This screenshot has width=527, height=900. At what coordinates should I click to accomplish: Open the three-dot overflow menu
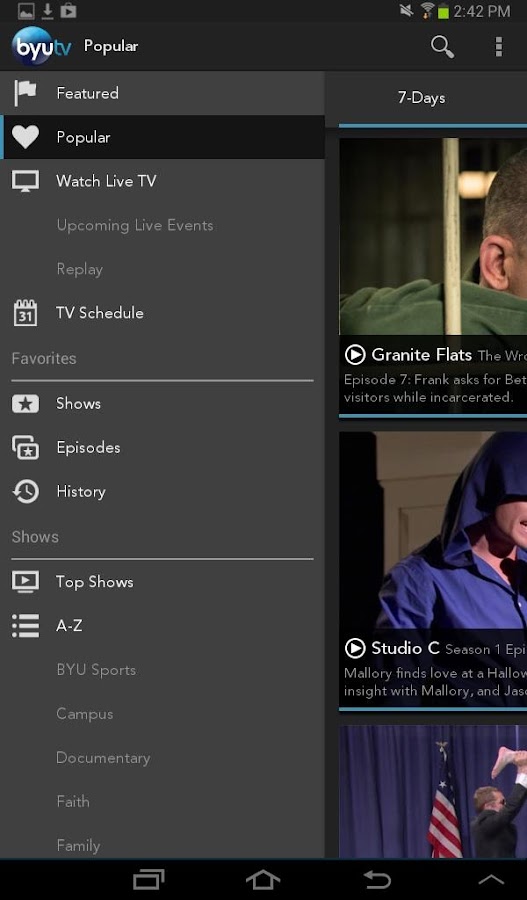click(498, 46)
